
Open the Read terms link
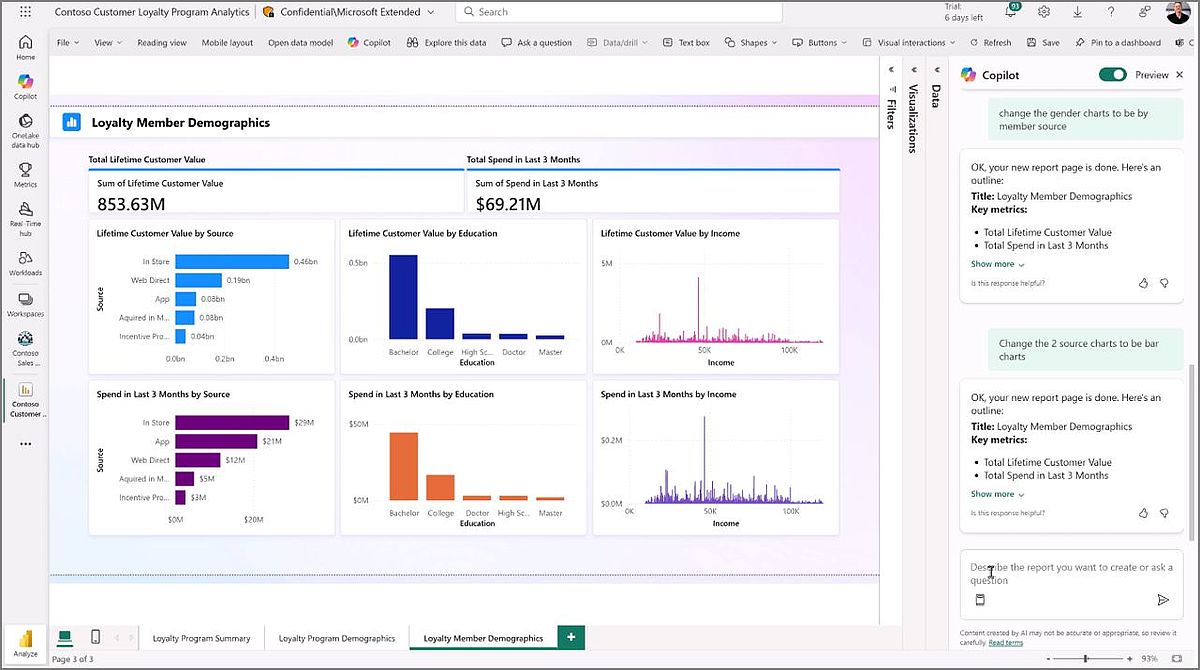tap(1006, 642)
